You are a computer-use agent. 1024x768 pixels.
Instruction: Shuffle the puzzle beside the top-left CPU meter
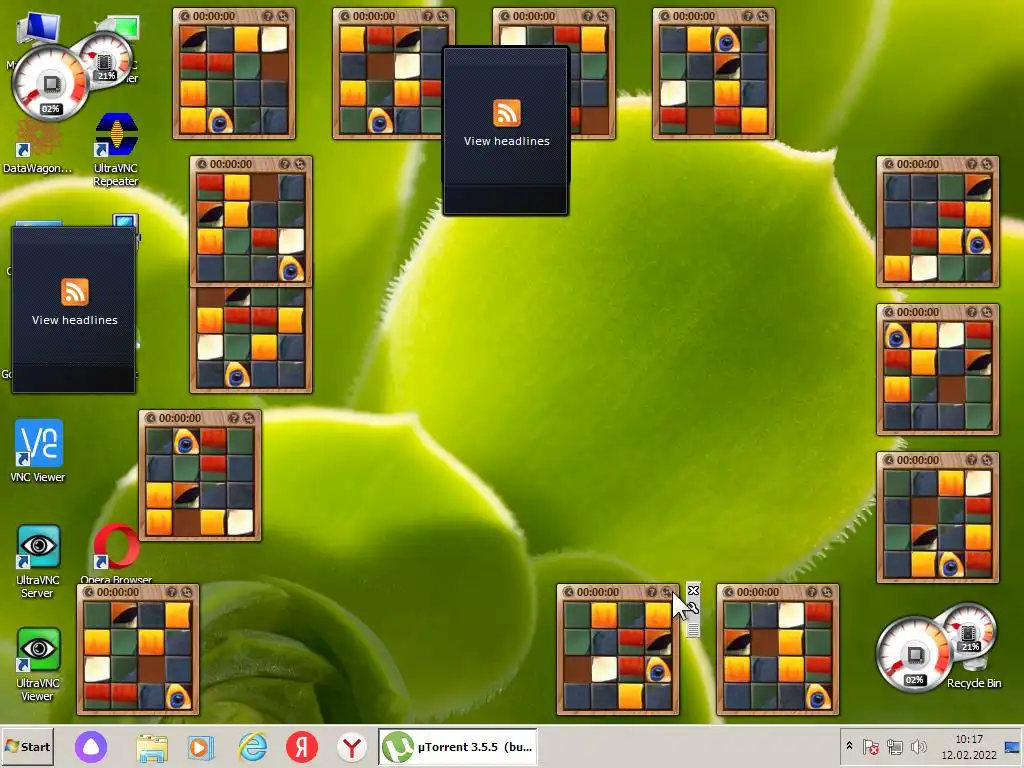tap(283, 16)
